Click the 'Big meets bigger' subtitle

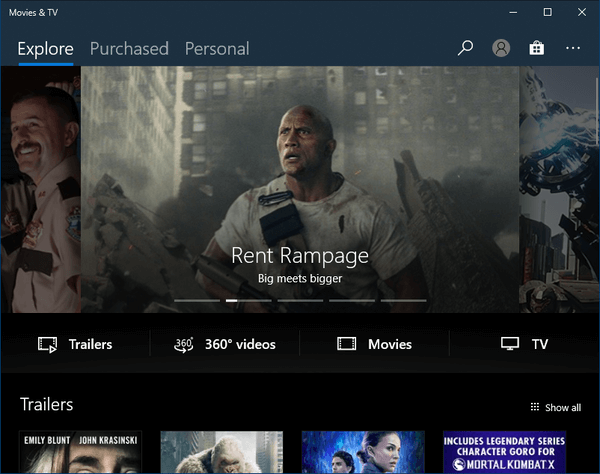[300, 279]
